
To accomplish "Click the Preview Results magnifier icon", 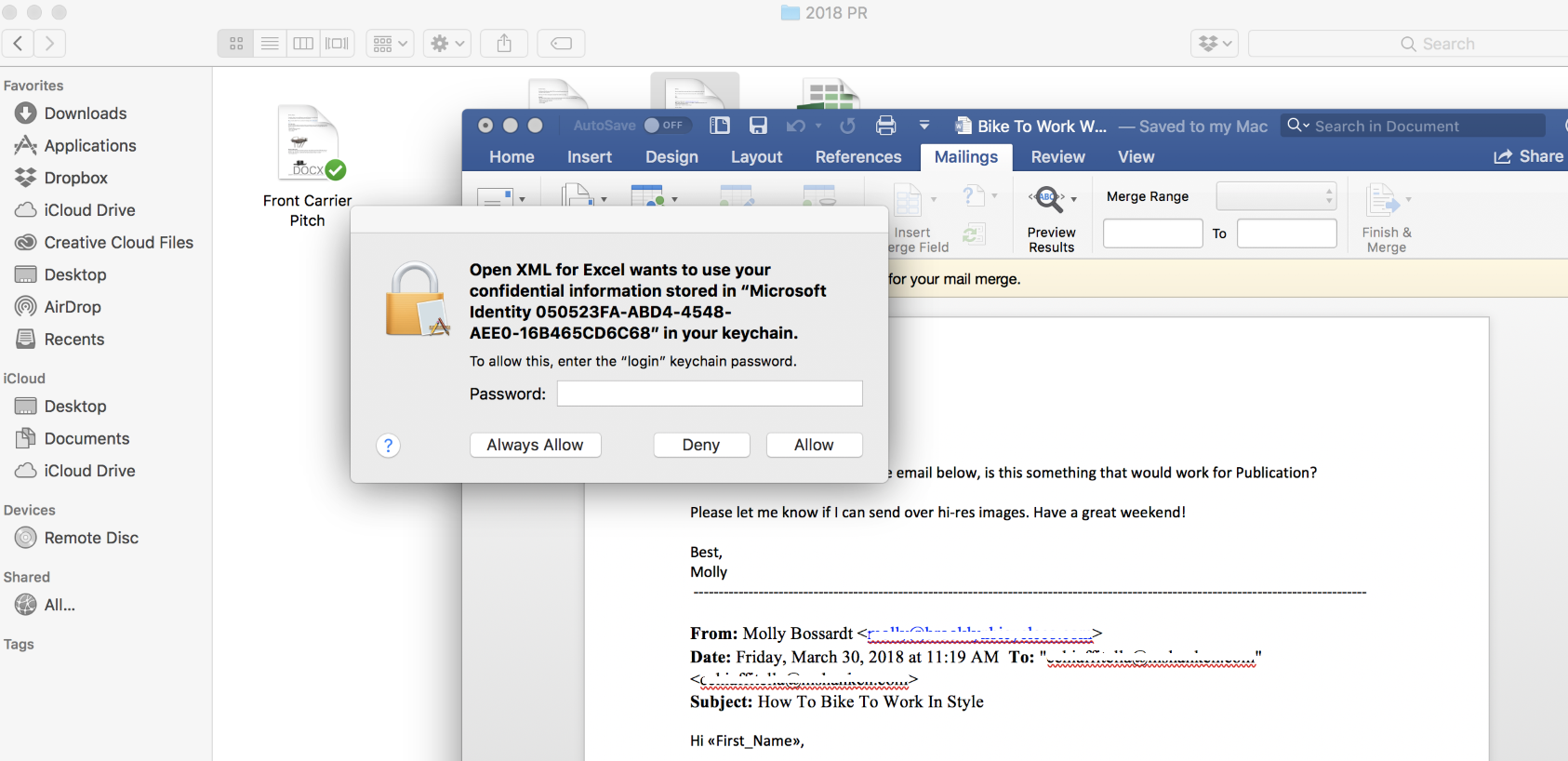I will (1047, 198).
